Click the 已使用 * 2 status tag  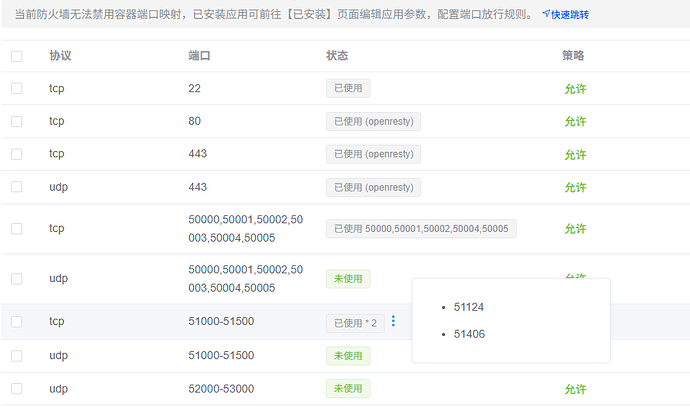pos(355,322)
